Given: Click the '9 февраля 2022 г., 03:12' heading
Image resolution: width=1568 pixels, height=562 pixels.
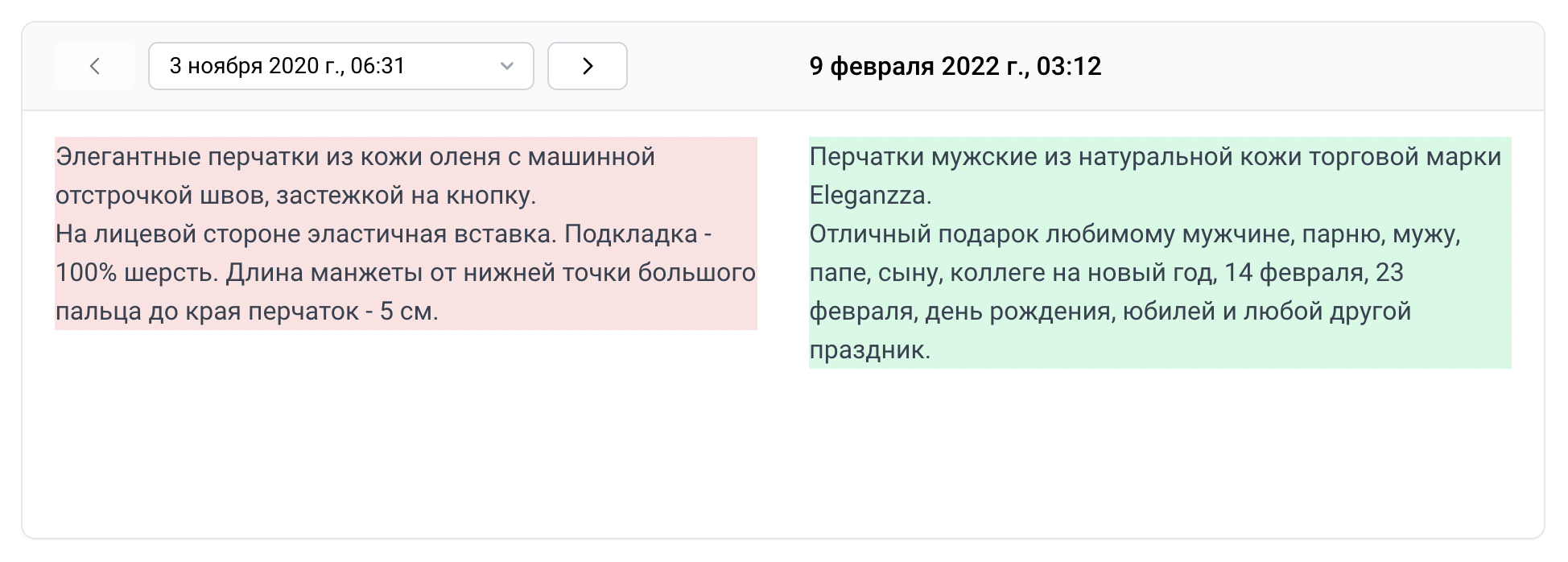Looking at the screenshot, I should (x=955, y=66).
